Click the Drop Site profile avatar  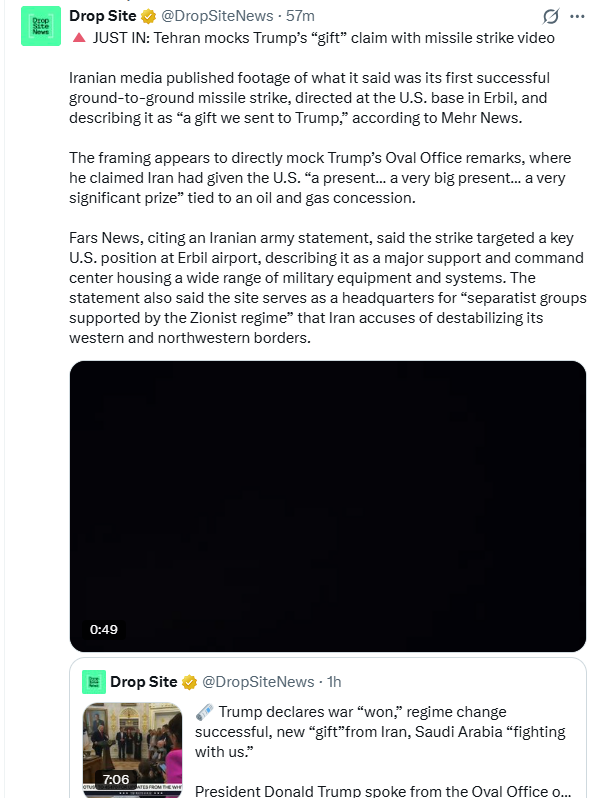pyautogui.click(x=41, y=25)
